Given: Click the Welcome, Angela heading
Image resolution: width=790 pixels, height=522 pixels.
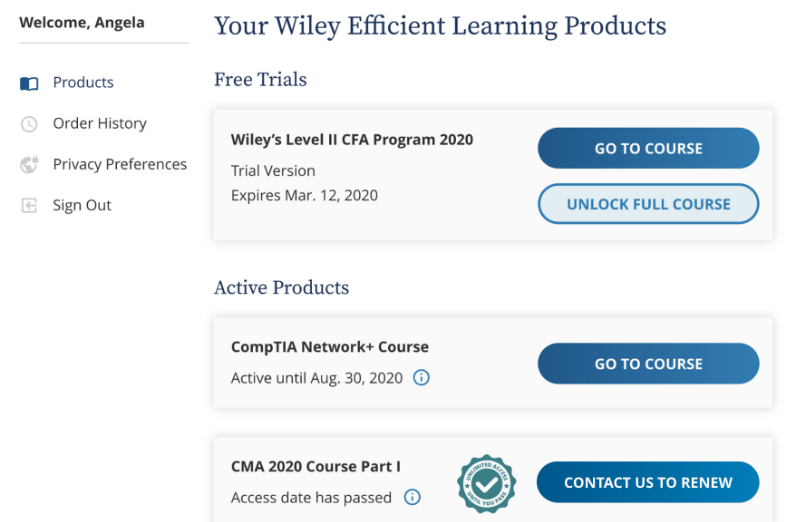Looking at the screenshot, I should tap(82, 23).
